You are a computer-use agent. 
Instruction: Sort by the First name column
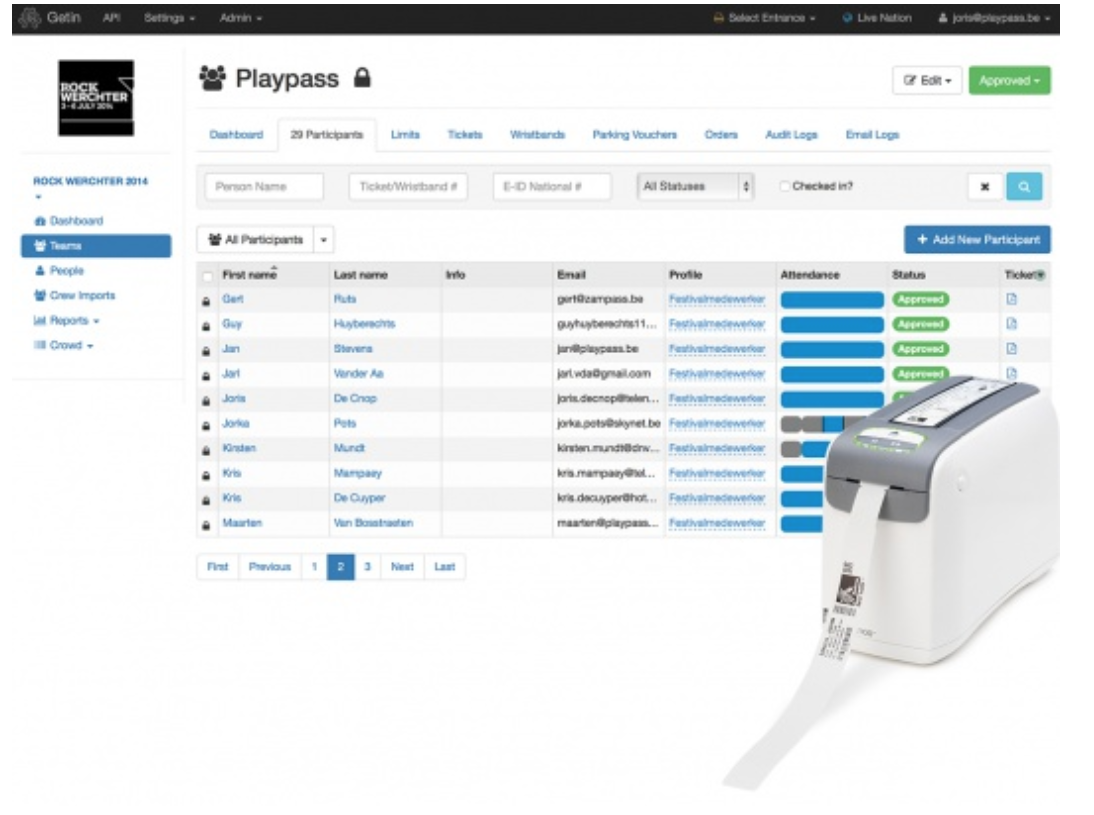(250, 274)
